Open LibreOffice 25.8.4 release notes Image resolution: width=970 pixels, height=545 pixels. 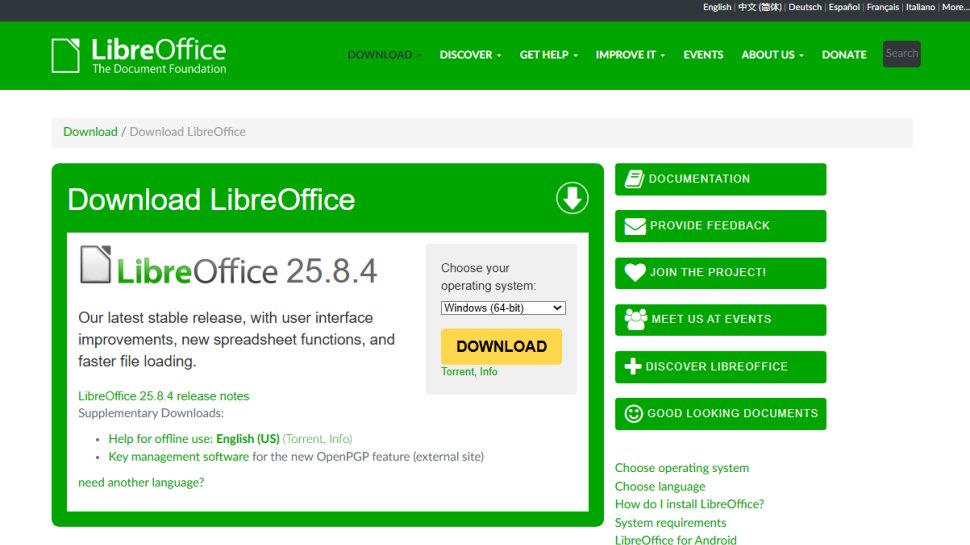click(163, 396)
